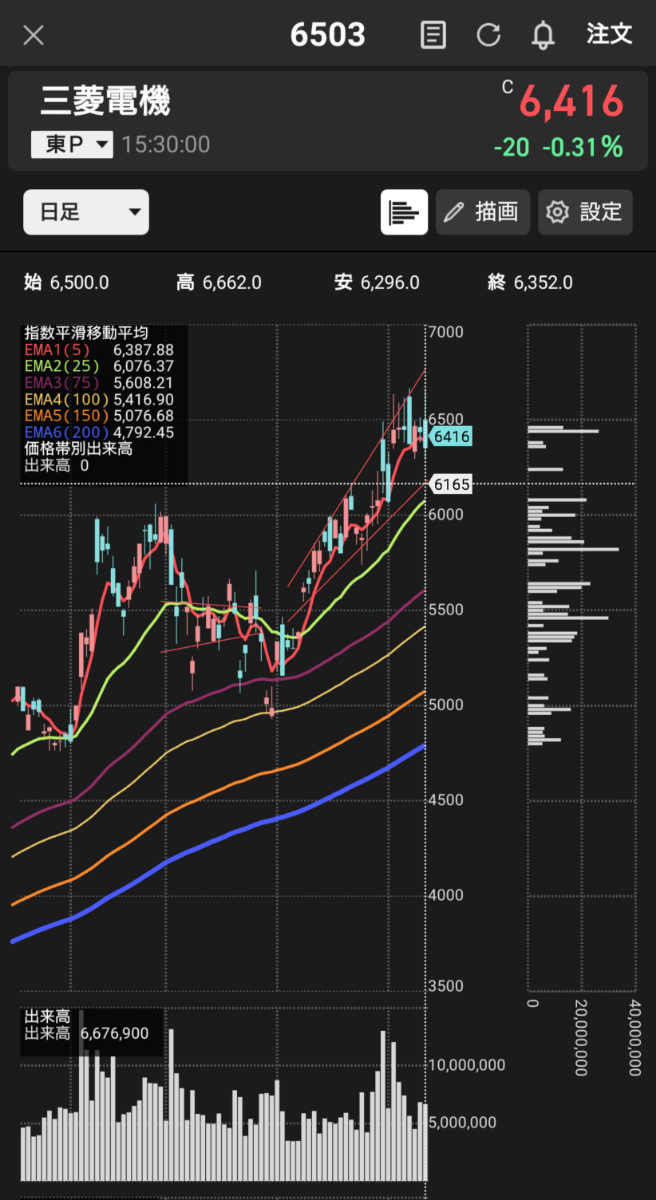Select the close price 終 6,352.0

point(530,283)
